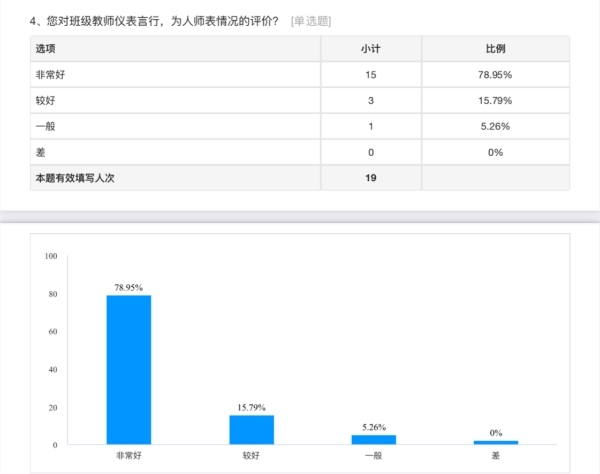Click the total count 19 cell
The height and width of the screenshot is (474, 600).
(370, 178)
